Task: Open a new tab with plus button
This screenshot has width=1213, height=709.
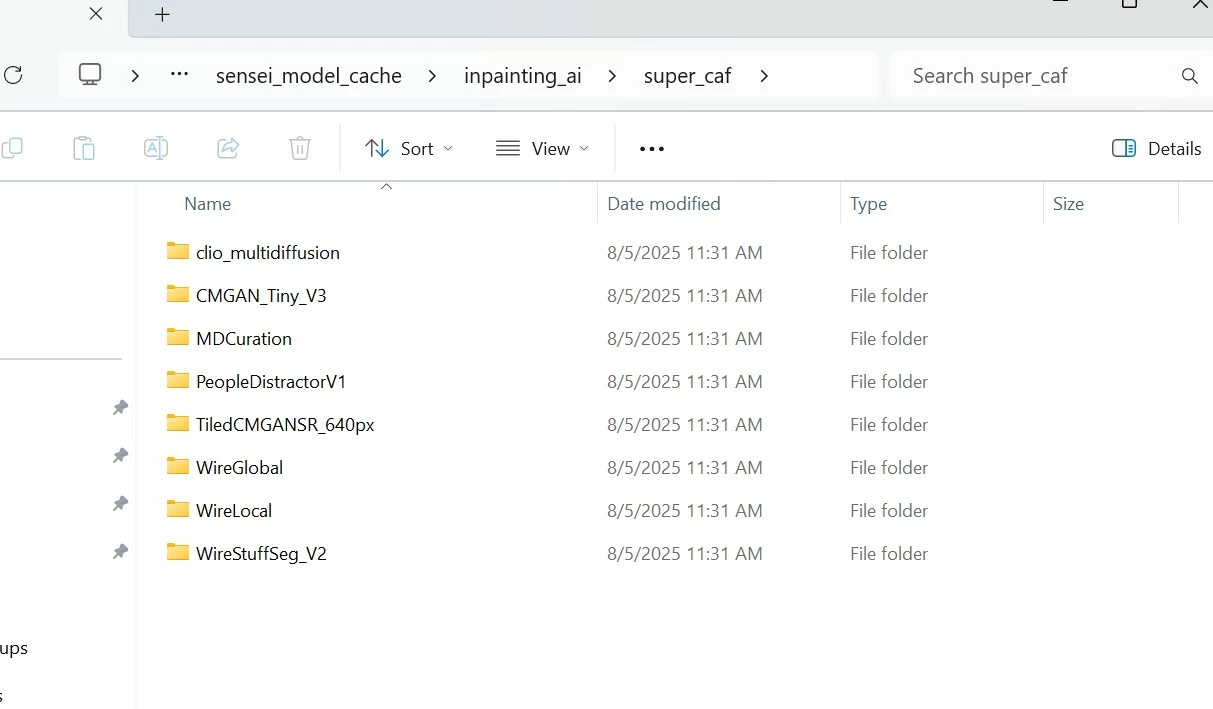Action: [x=163, y=14]
